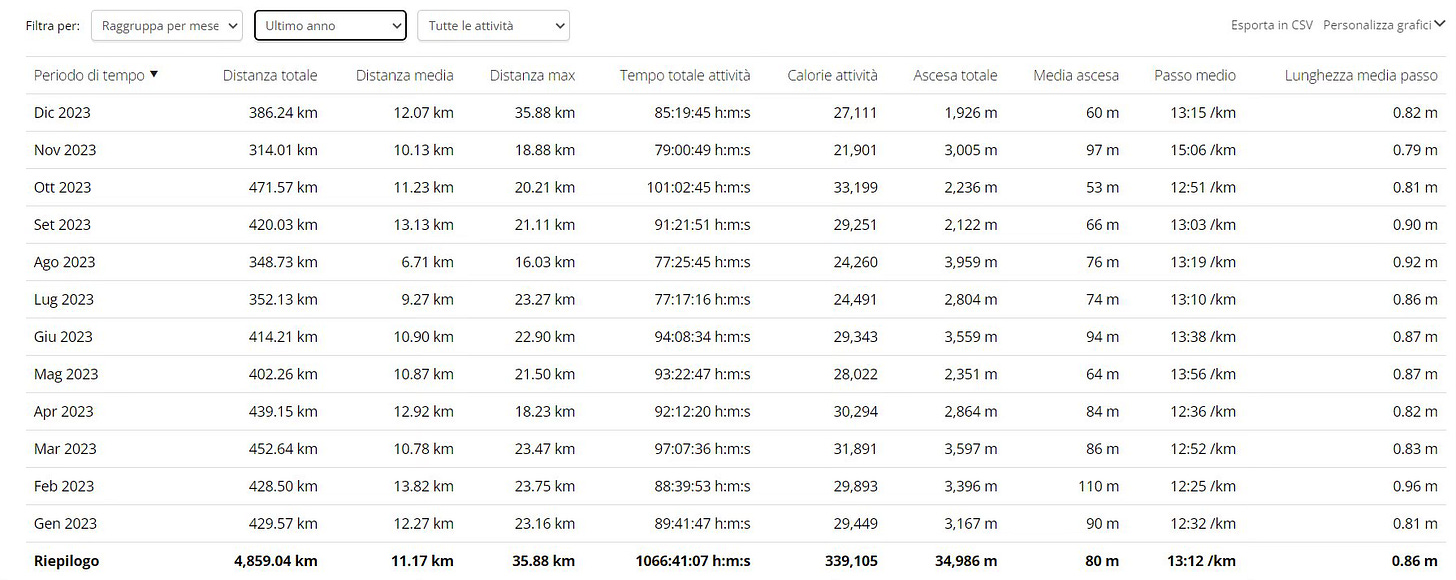Screen dimensions: 1456x580
Task: Sort by 'Lunghezza media passo' column header
Action: point(1361,75)
